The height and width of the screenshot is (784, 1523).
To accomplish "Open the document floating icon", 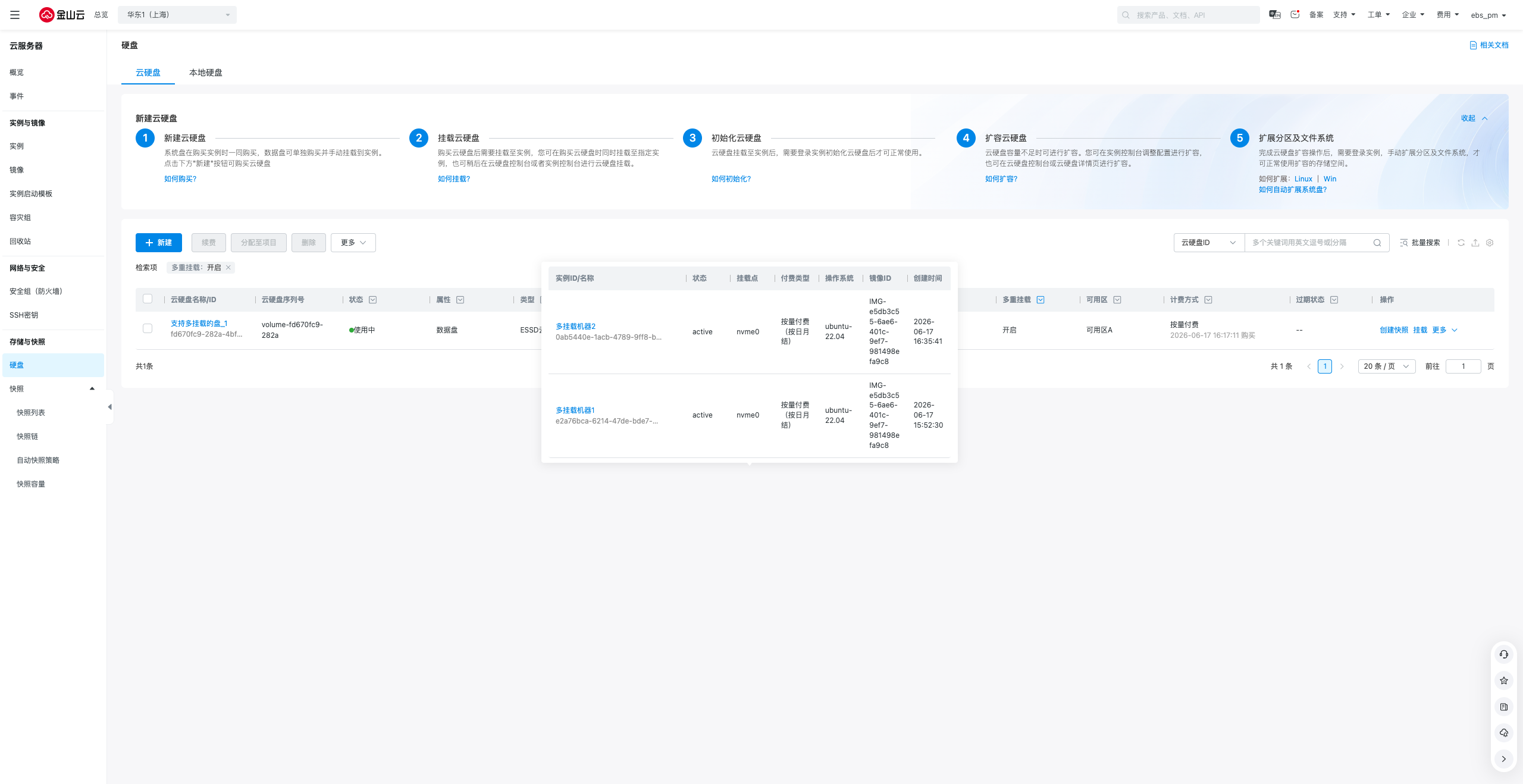I will pos(1503,707).
